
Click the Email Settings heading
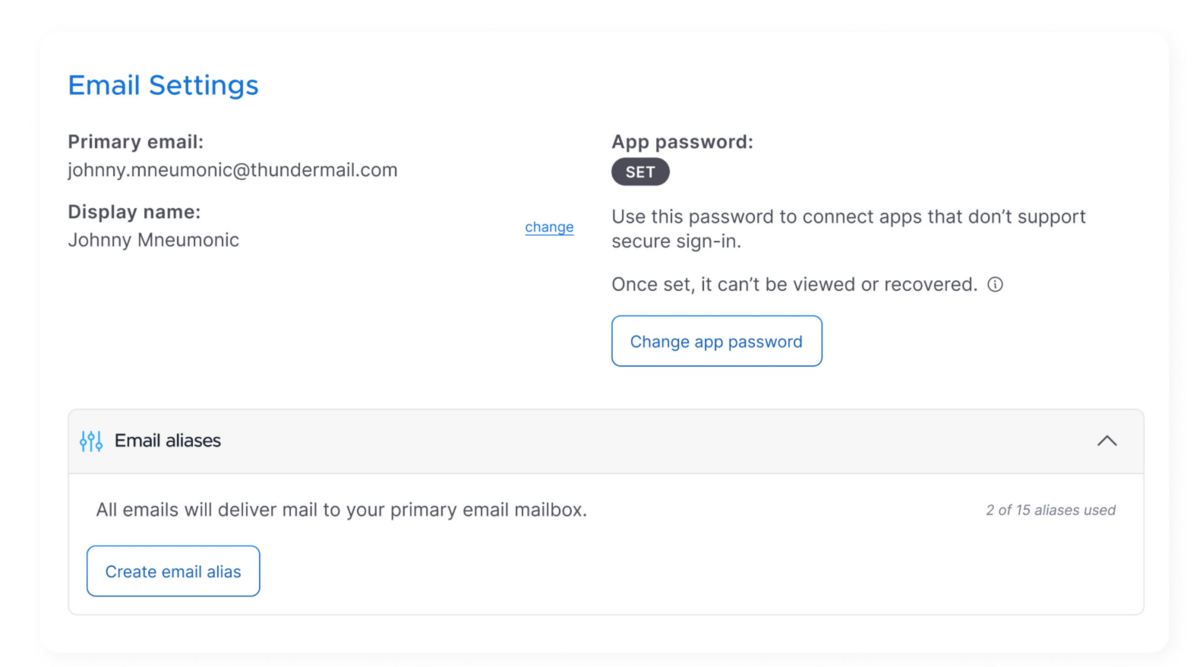point(163,85)
